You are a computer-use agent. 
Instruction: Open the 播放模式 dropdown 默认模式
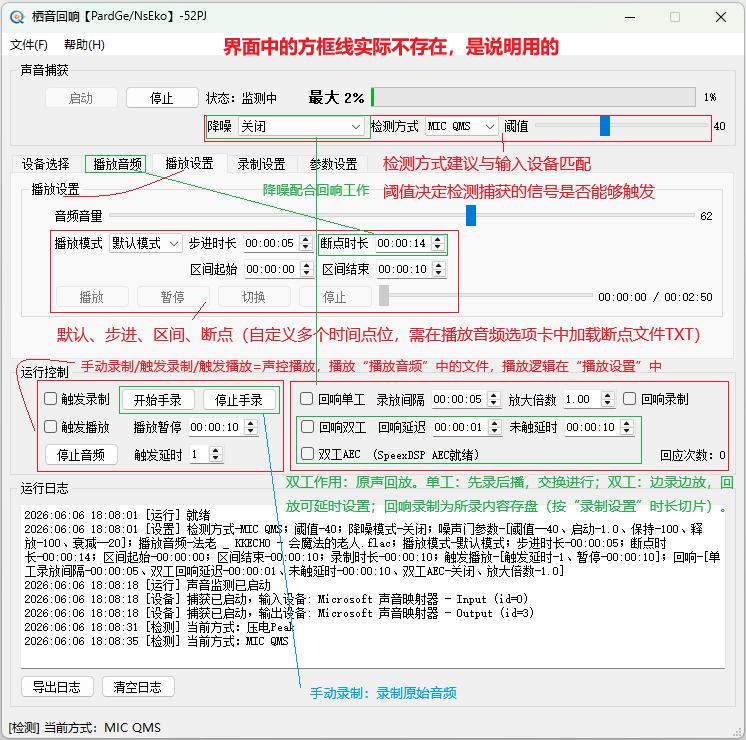tap(146, 243)
